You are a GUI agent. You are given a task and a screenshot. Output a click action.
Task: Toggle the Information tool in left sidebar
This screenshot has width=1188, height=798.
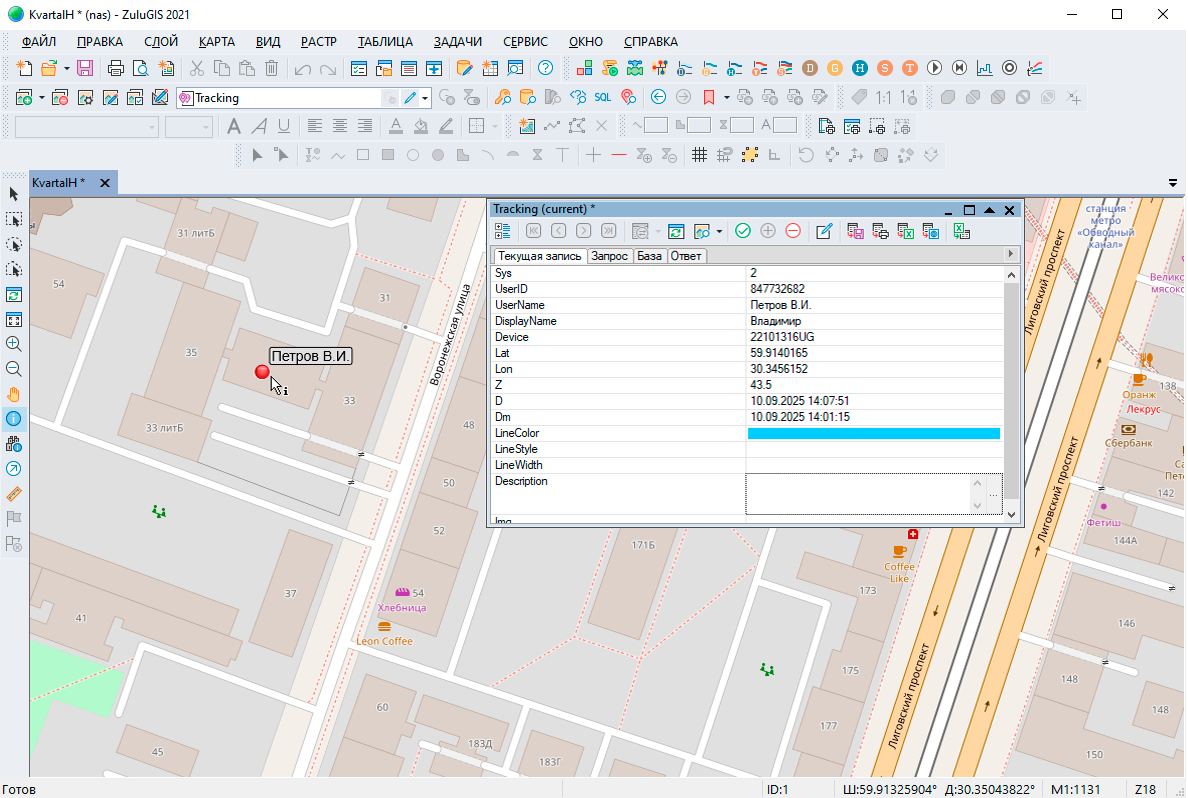click(14, 418)
